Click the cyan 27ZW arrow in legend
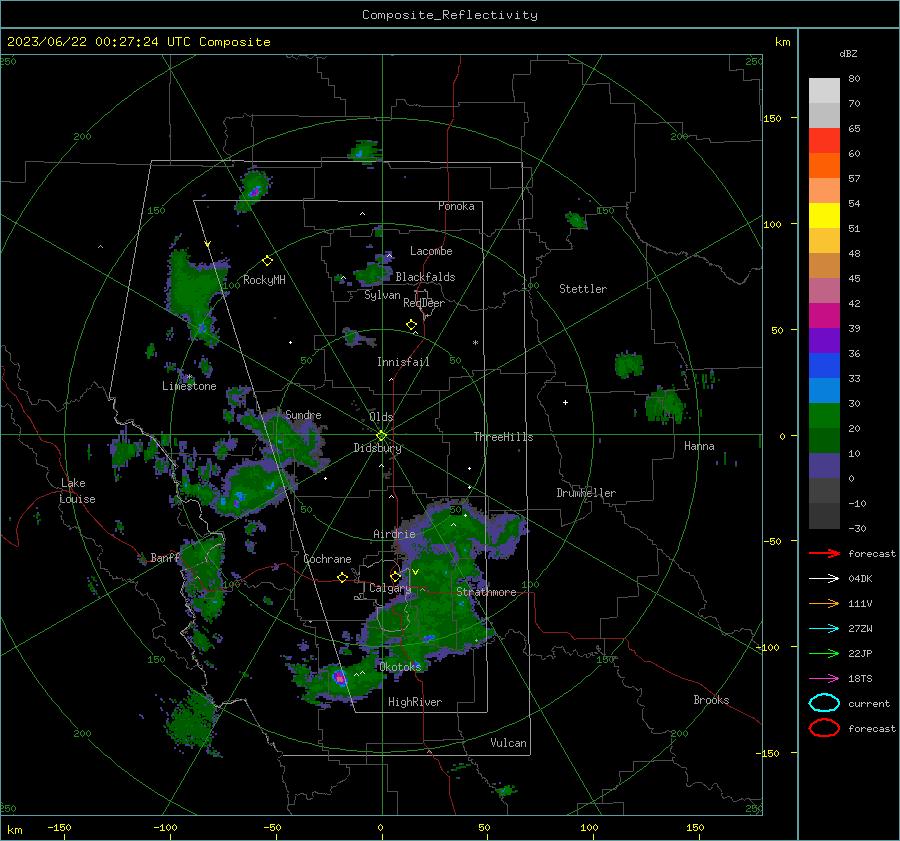The height and width of the screenshot is (841, 900). pyautogui.click(x=824, y=629)
